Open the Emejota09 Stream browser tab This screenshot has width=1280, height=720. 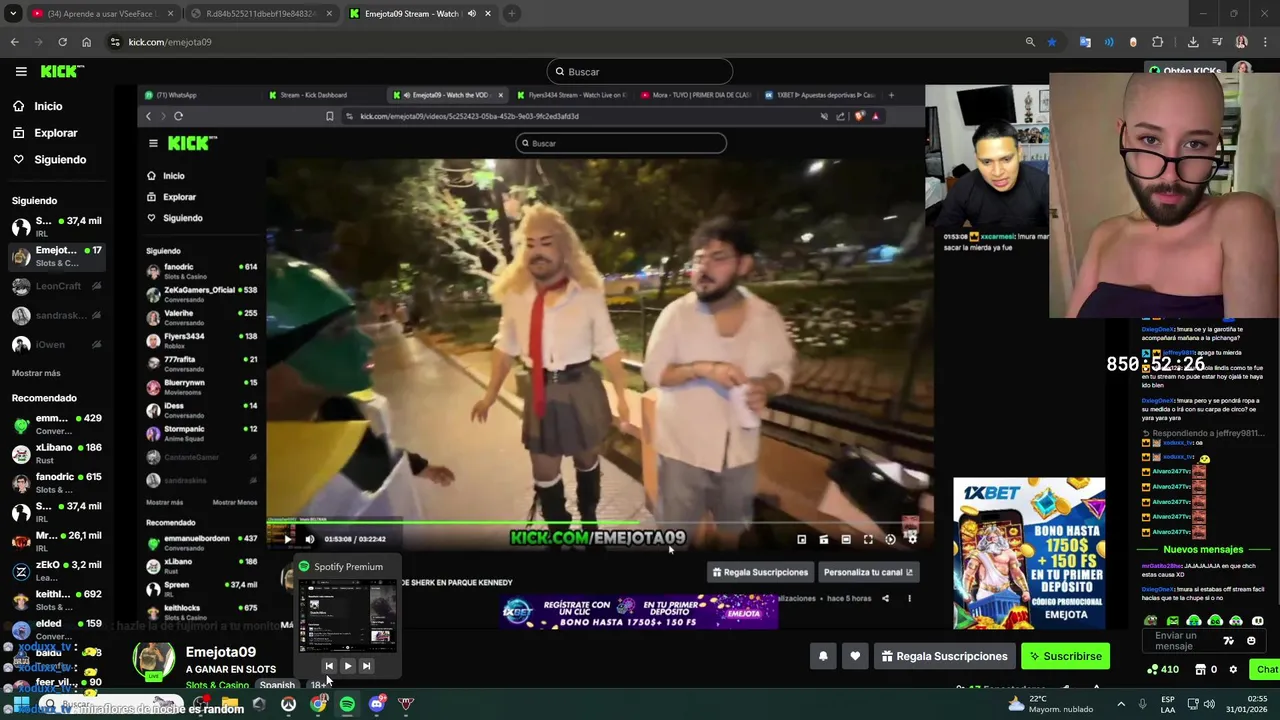click(420, 14)
